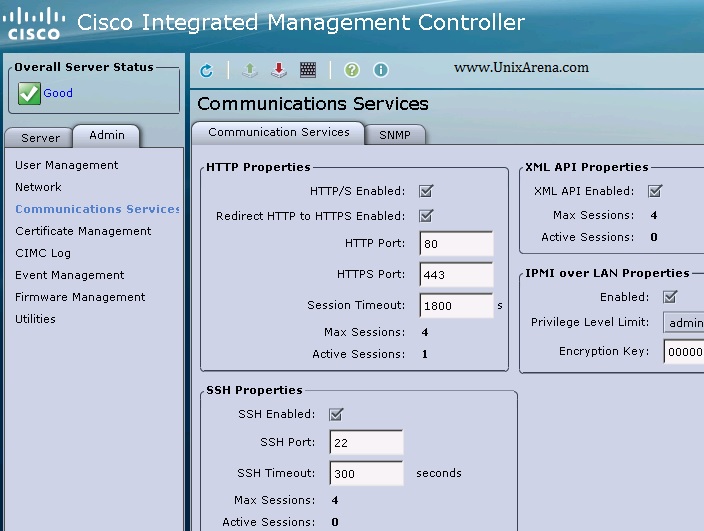Click the Encryption Key field
The image size is (704, 531).
(684, 351)
